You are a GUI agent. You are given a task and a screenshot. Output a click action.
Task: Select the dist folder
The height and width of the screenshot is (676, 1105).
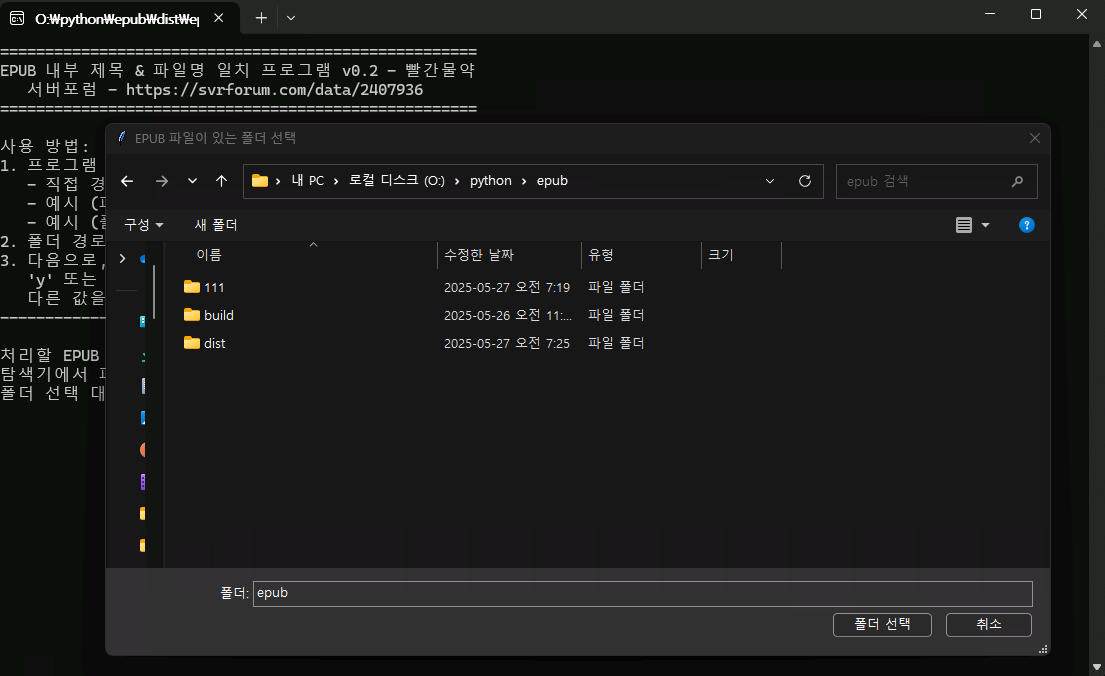[x=214, y=343]
